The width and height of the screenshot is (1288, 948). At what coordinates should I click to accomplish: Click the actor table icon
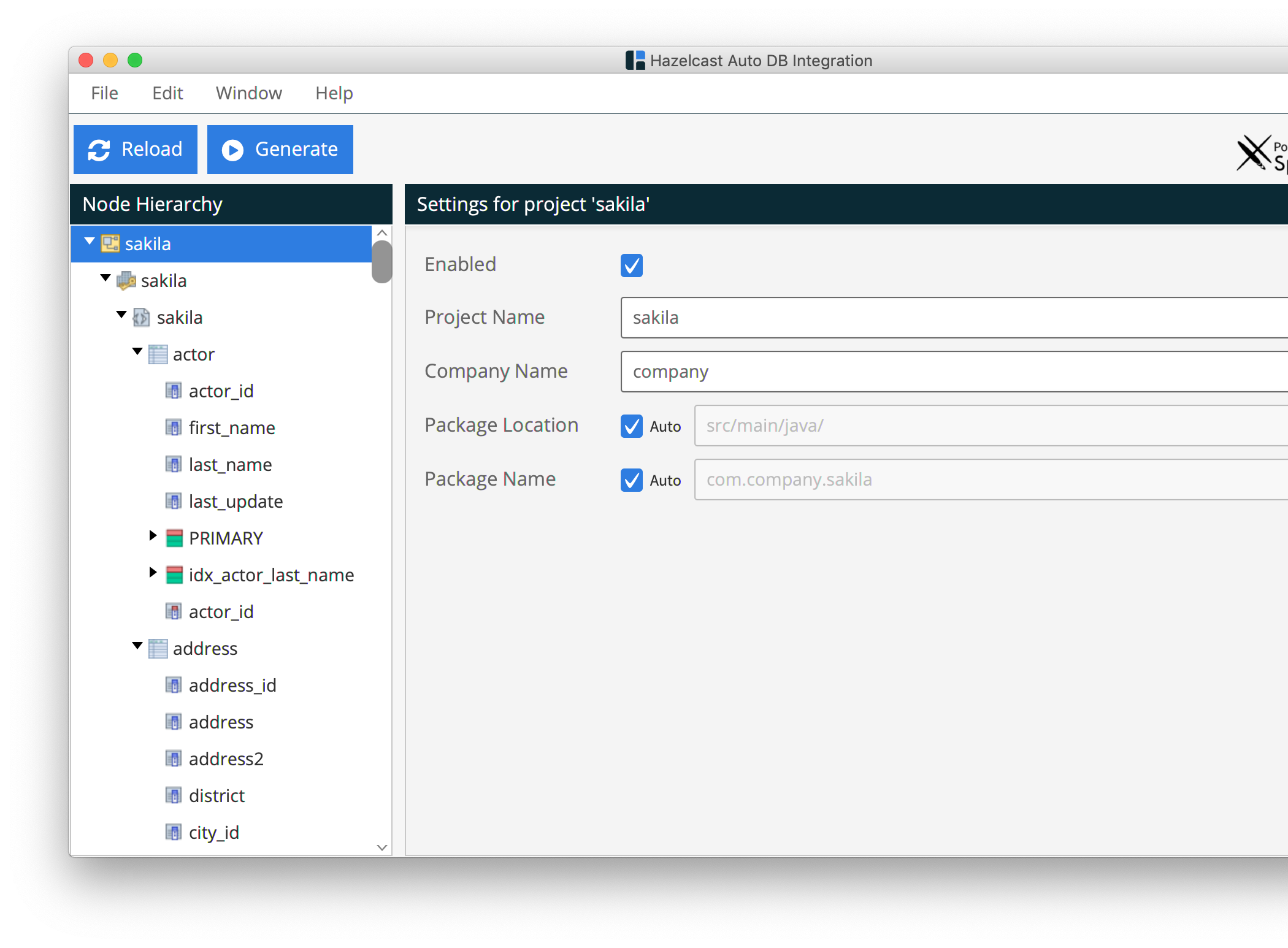click(x=158, y=354)
